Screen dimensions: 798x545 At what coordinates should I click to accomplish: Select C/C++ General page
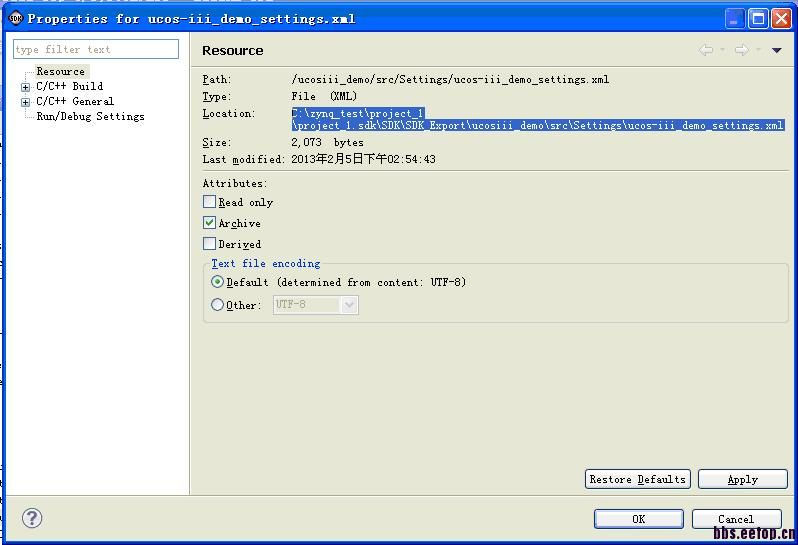pos(75,101)
